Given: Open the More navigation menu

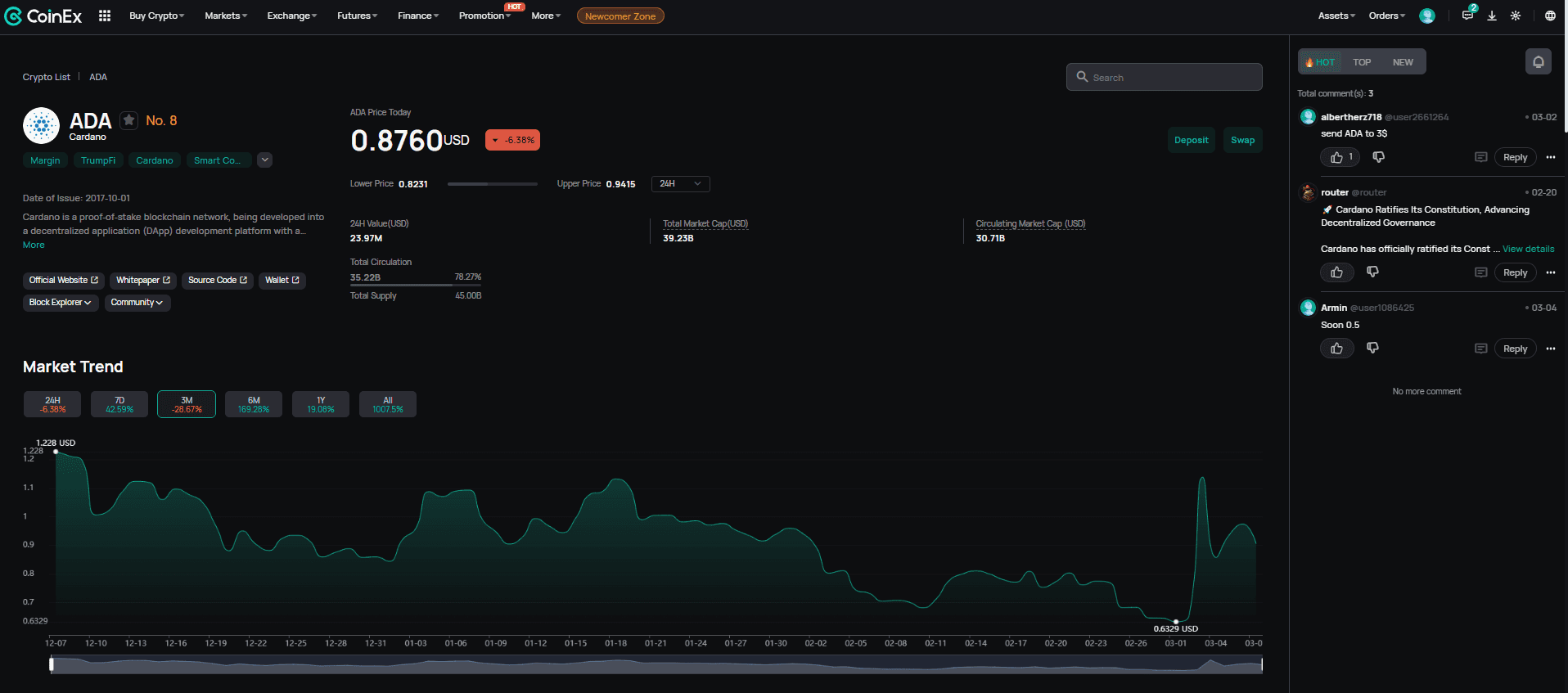Looking at the screenshot, I should click(546, 16).
